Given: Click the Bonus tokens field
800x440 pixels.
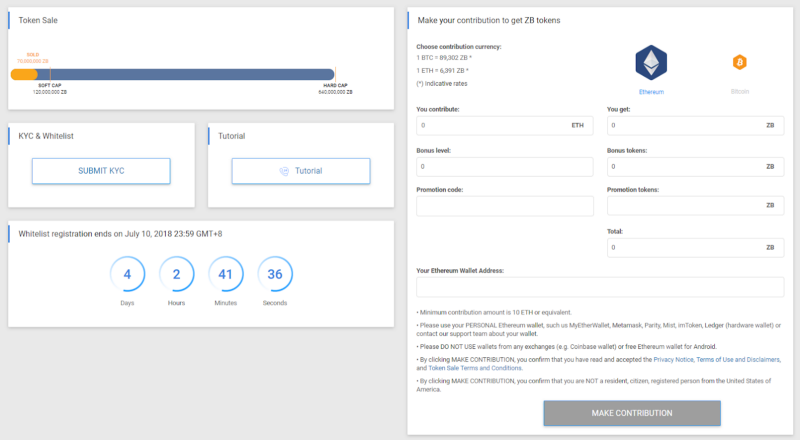Looking at the screenshot, I should coord(695,166).
